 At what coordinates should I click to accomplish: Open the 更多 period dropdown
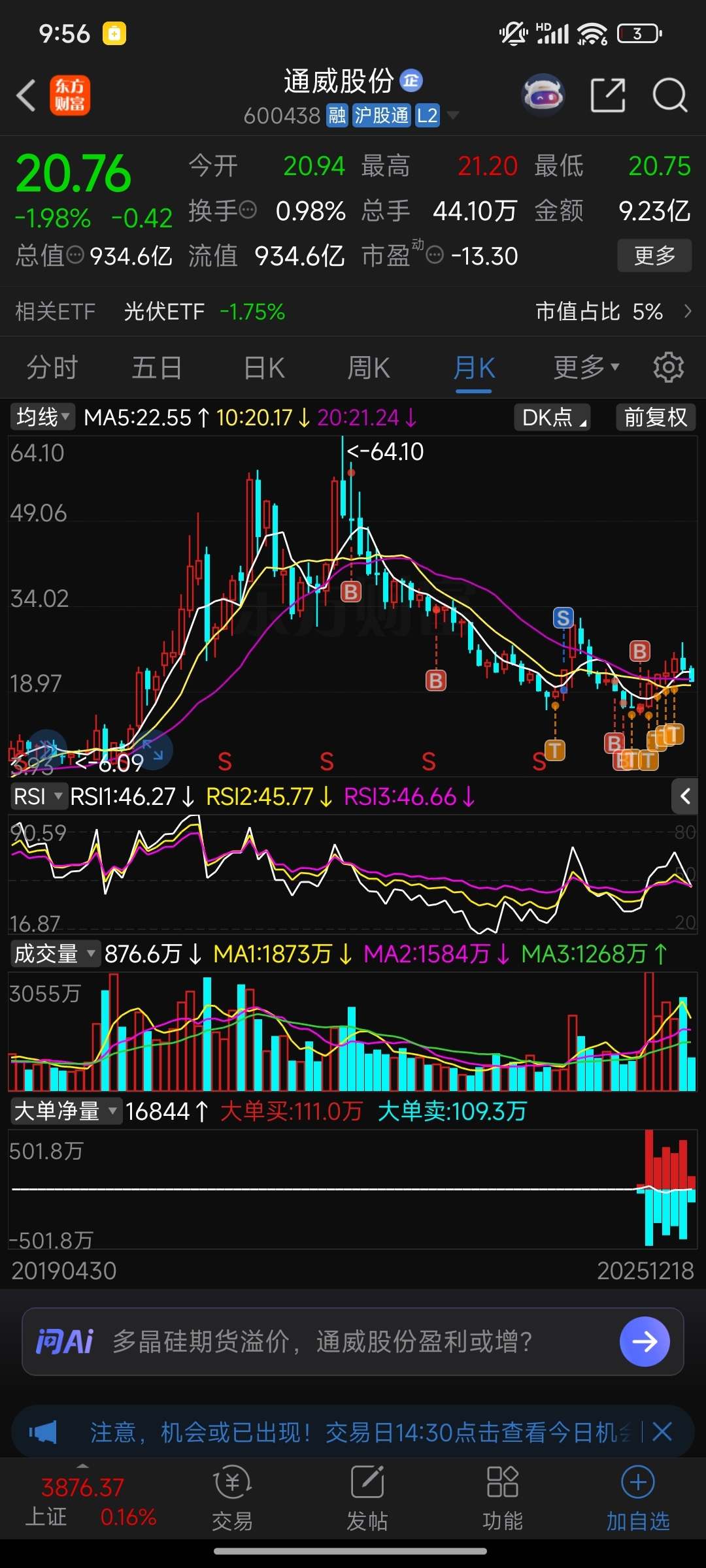click(x=586, y=367)
